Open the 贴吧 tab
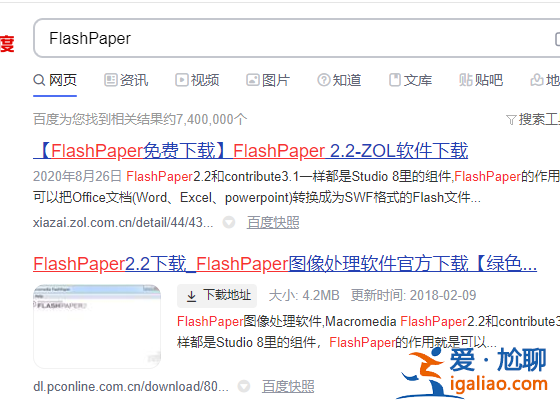560x411 pixels. click(481, 80)
